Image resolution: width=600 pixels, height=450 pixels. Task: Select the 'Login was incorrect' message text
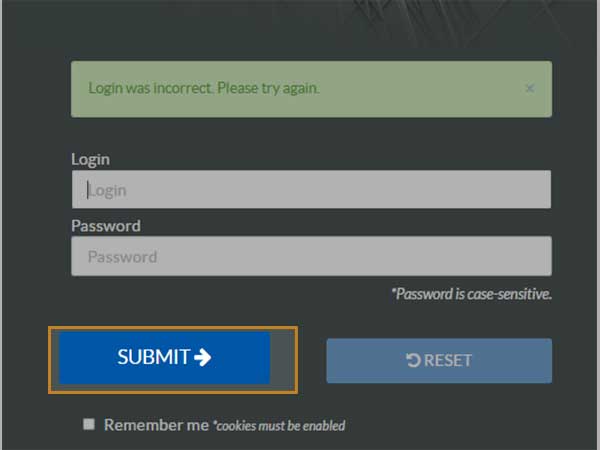(204, 88)
